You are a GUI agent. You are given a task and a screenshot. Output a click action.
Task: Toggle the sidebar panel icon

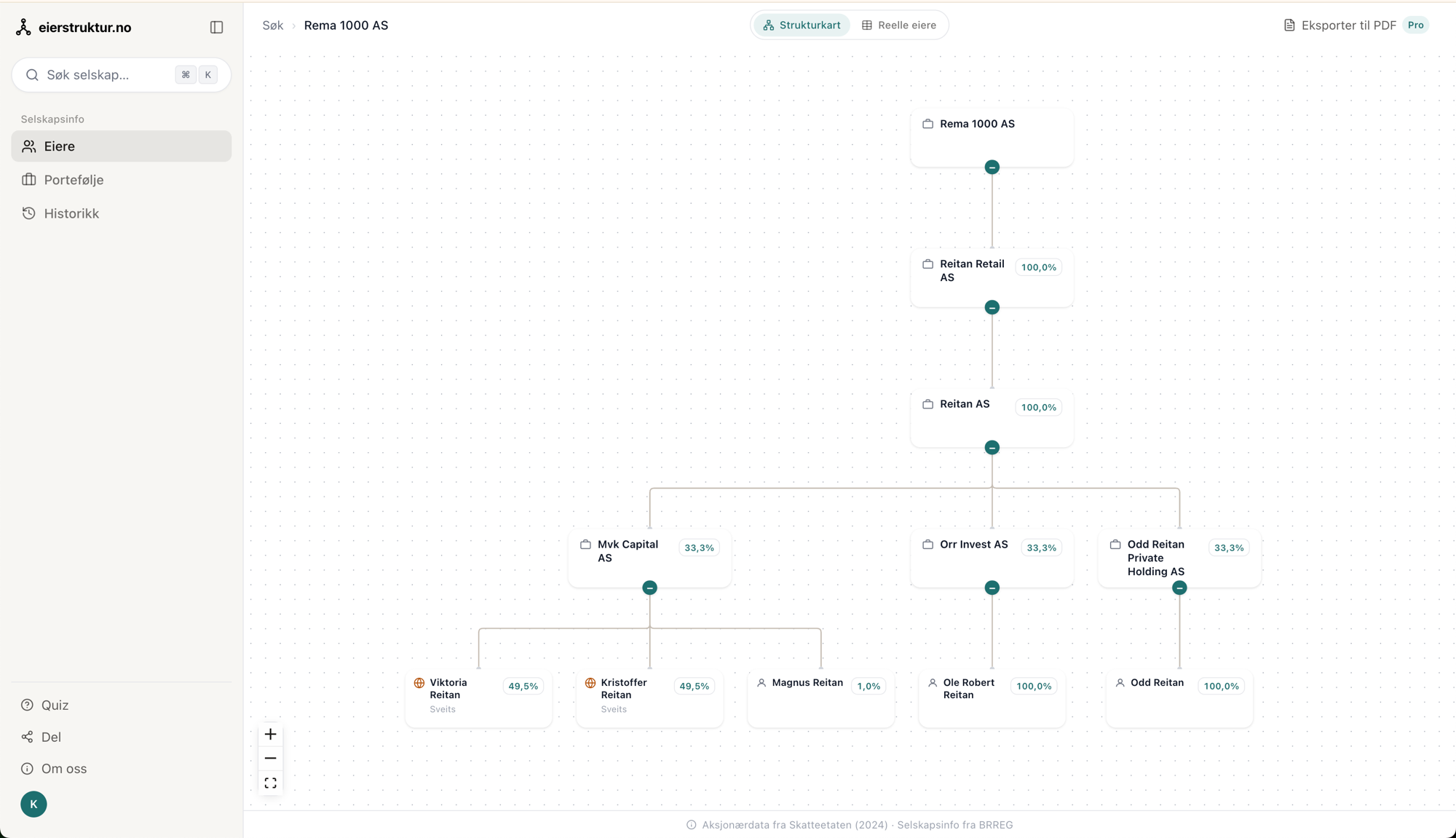tap(216, 27)
